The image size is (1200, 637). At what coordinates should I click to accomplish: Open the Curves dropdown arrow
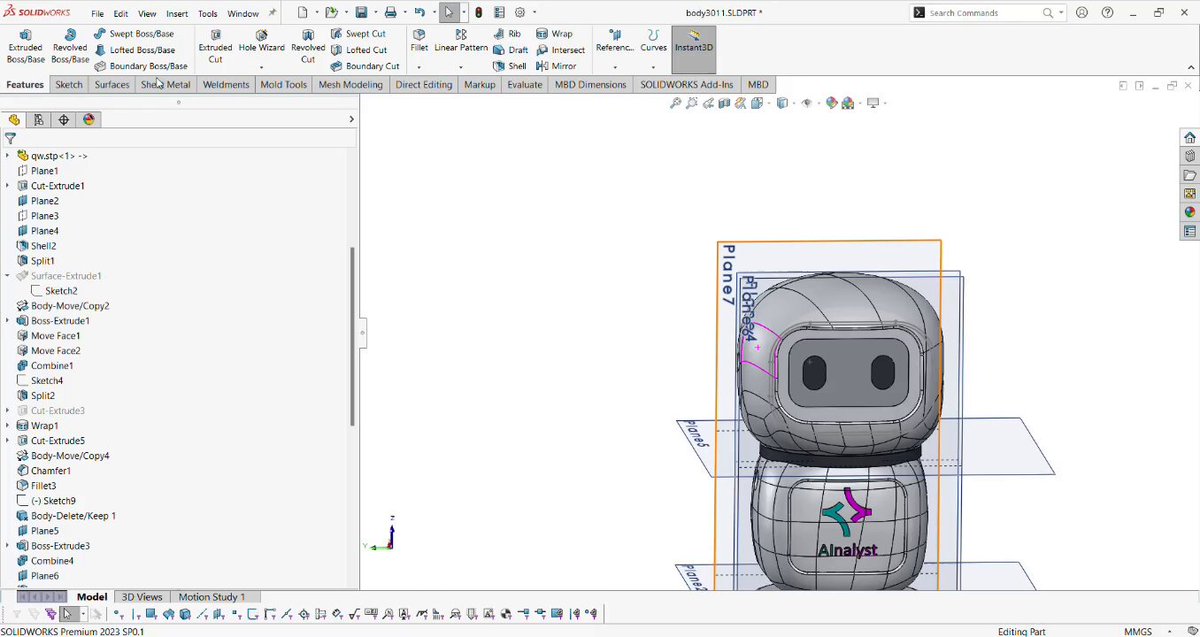click(653, 67)
